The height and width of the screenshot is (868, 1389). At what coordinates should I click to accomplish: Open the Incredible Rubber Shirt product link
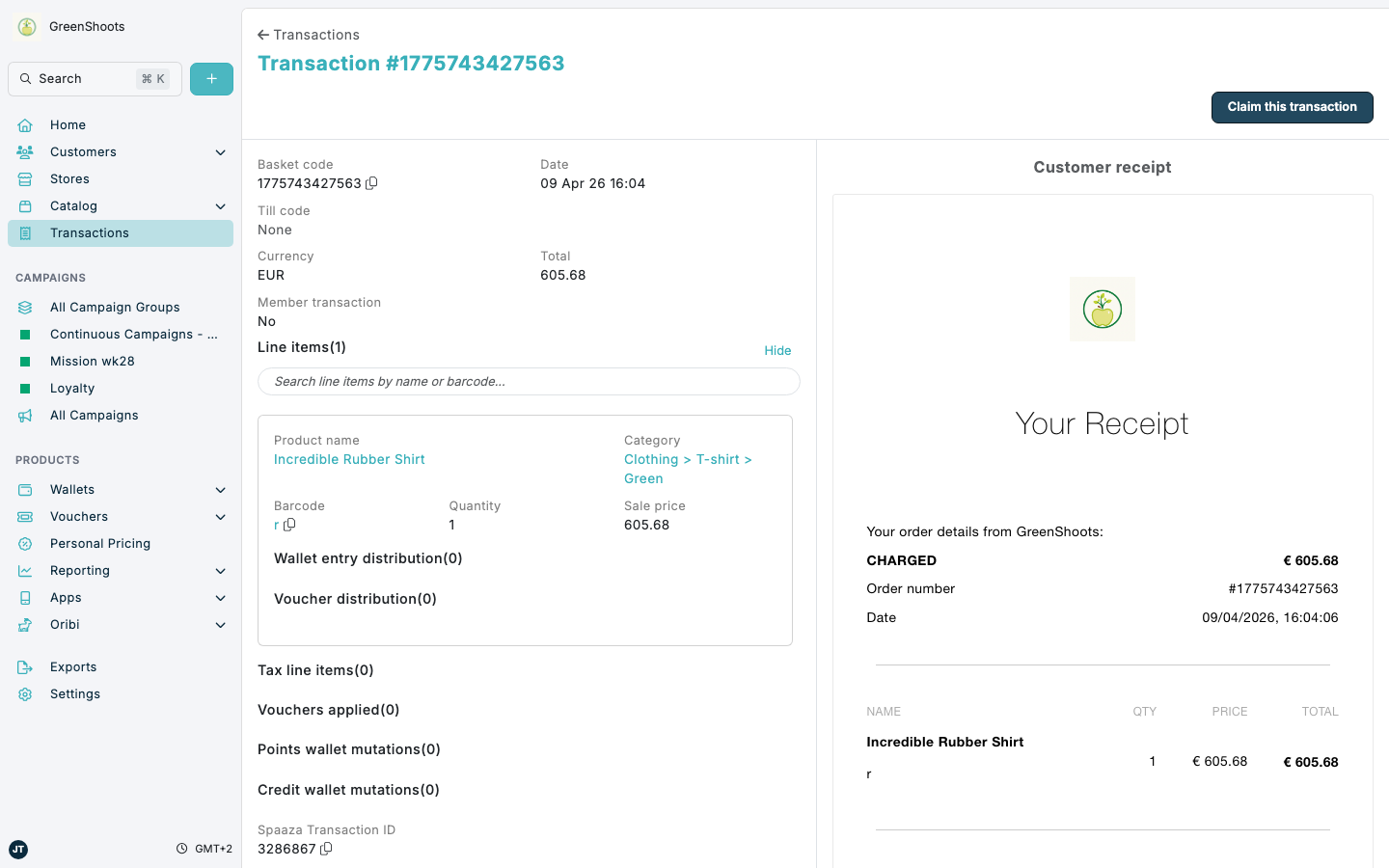click(349, 459)
